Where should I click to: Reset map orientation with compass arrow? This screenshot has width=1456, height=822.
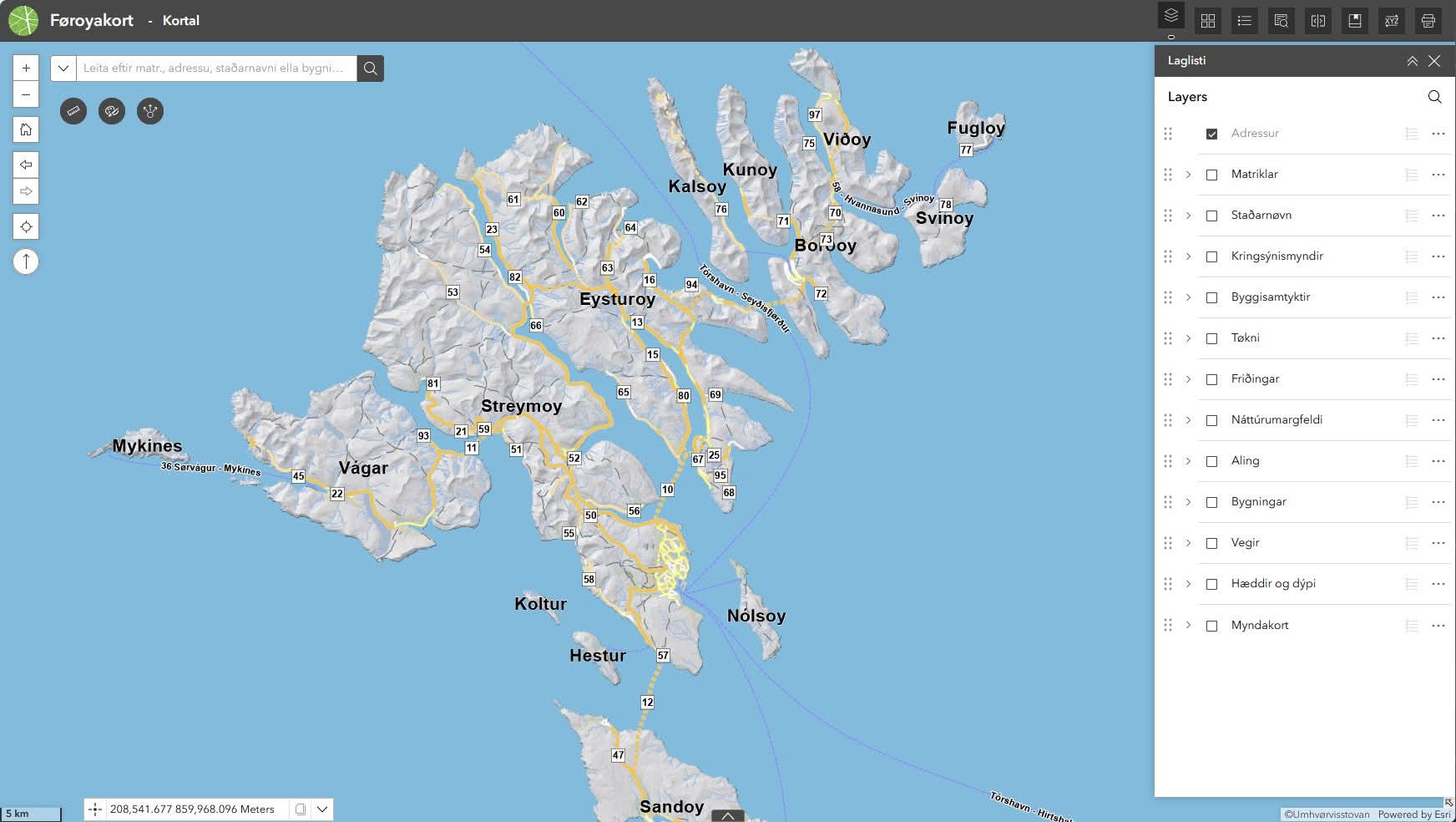click(x=26, y=261)
